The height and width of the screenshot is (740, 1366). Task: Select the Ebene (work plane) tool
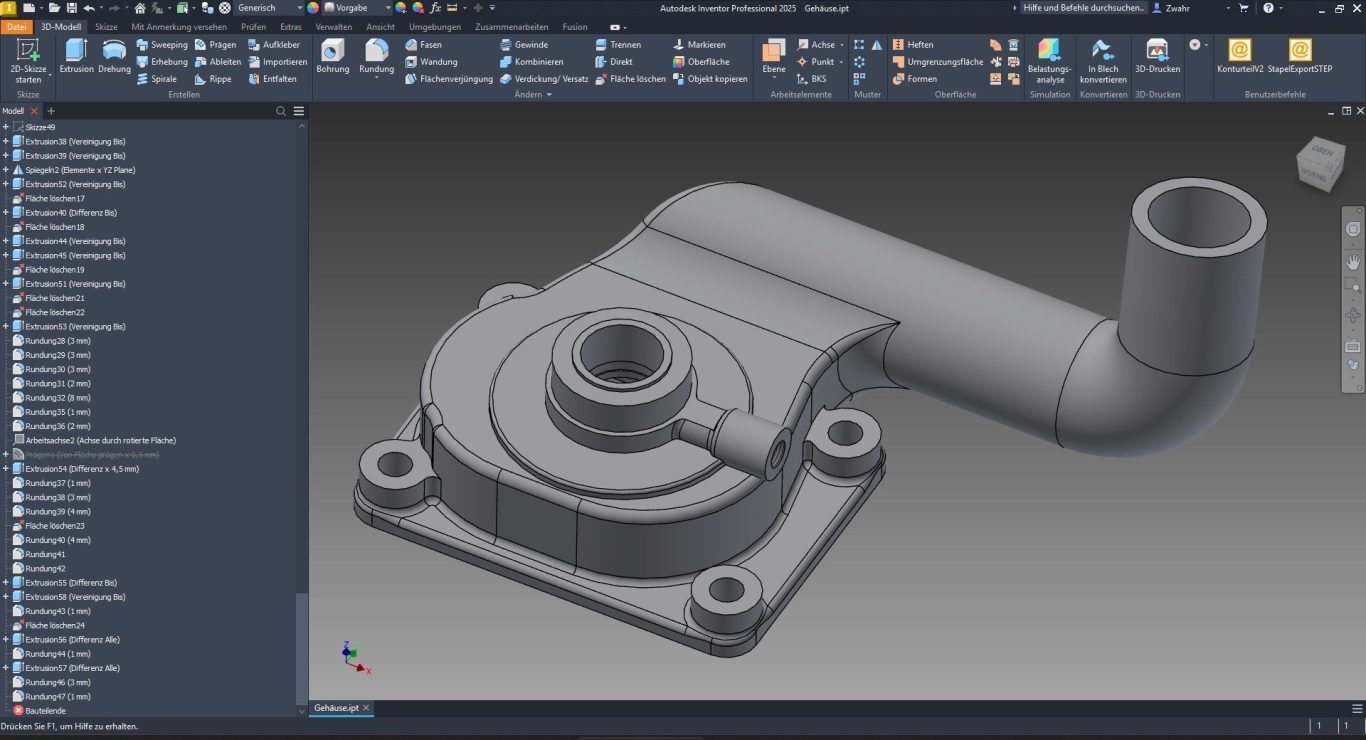click(774, 58)
